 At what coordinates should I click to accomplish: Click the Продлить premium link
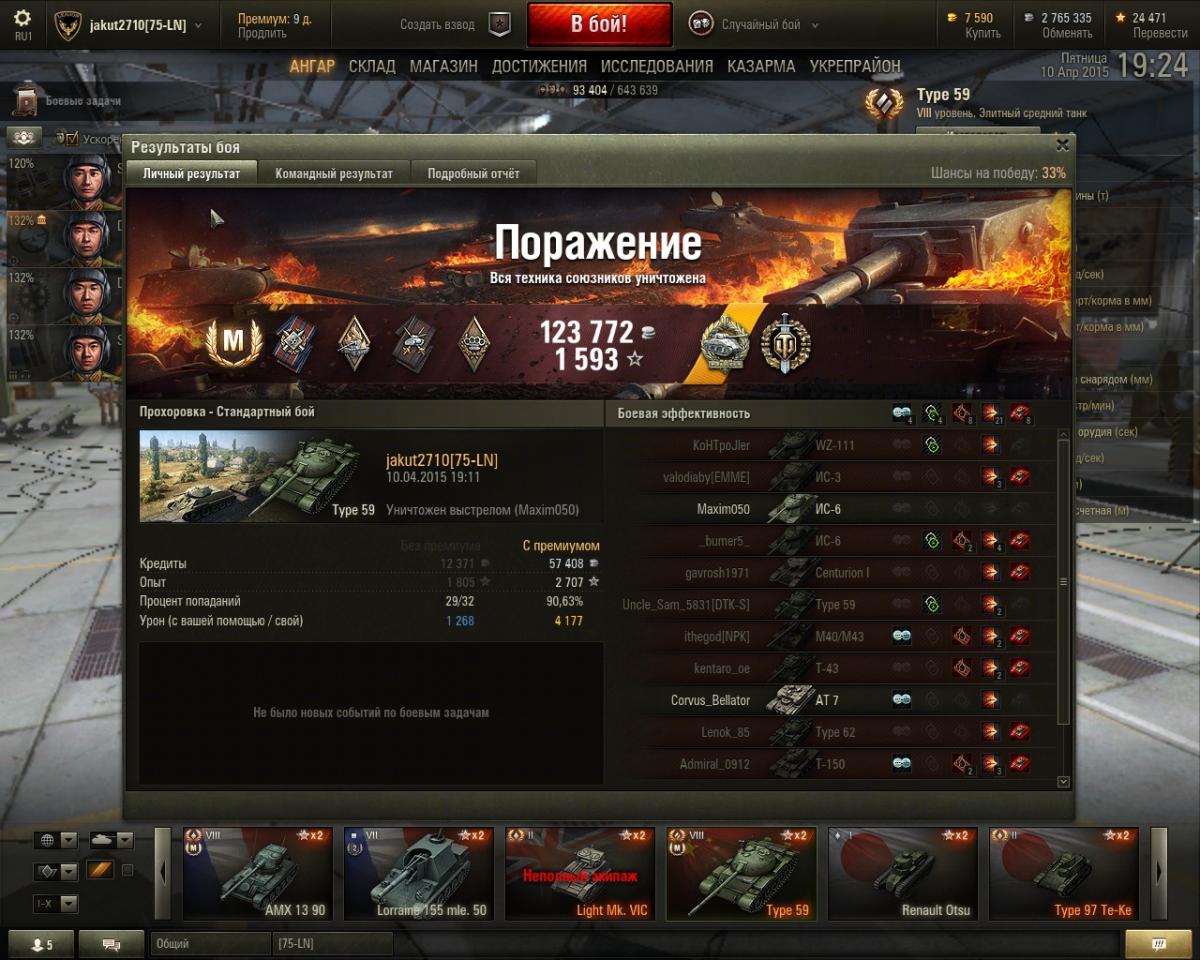[x=262, y=33]
